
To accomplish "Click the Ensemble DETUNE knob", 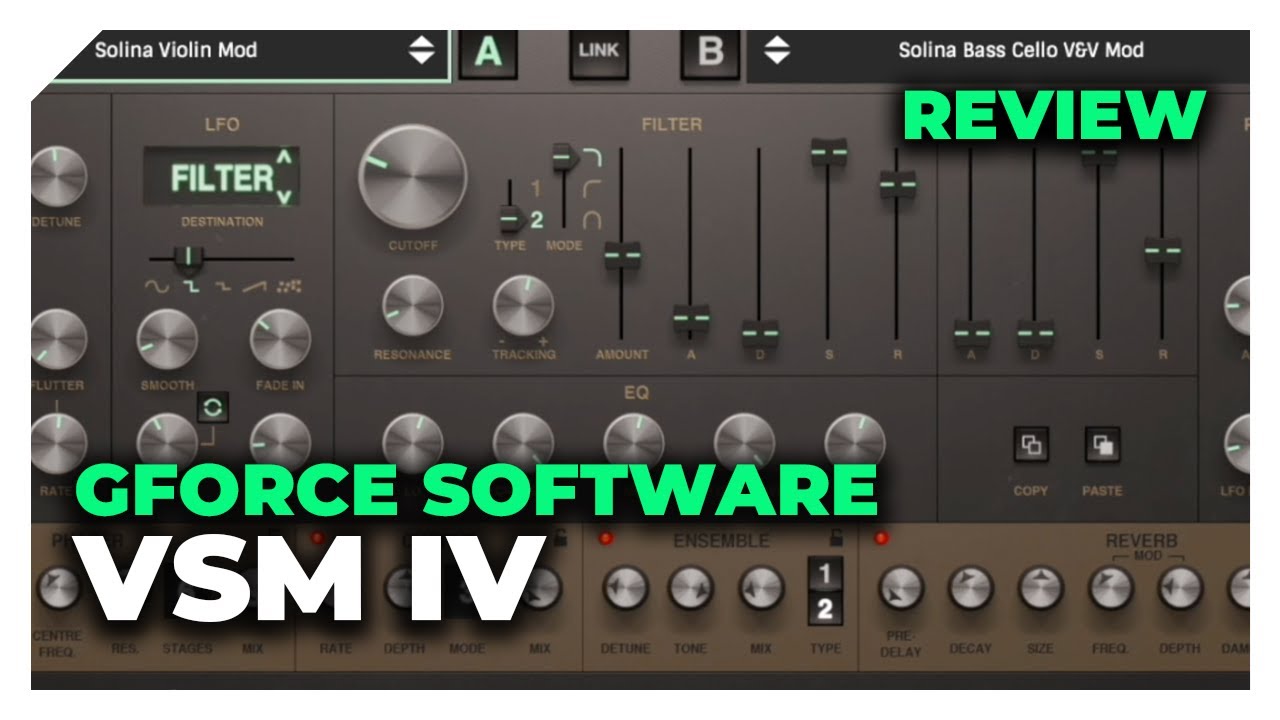I will [626, 589].
